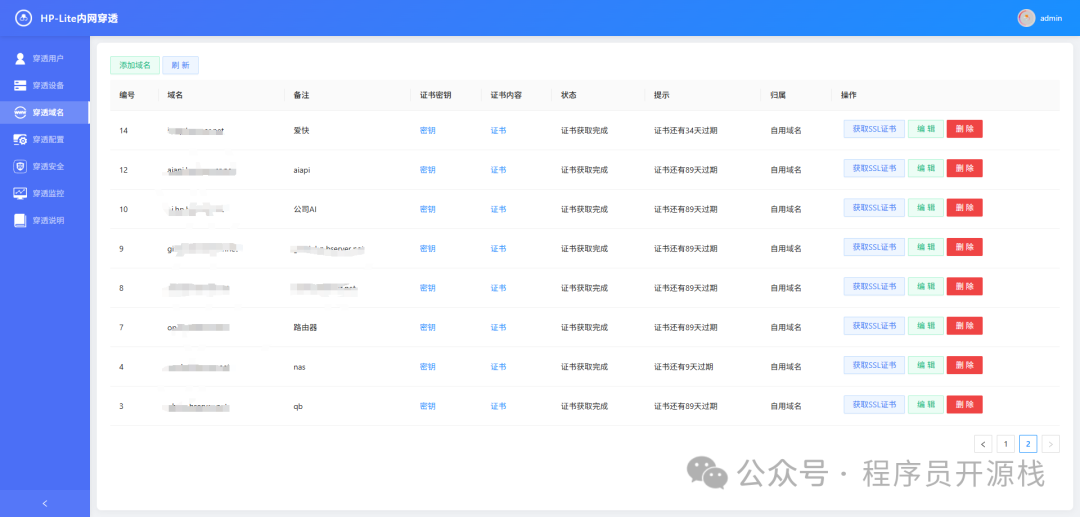Edit the qb domain entry
Screen dimensions: 1080x517
[x=926, y=405]
